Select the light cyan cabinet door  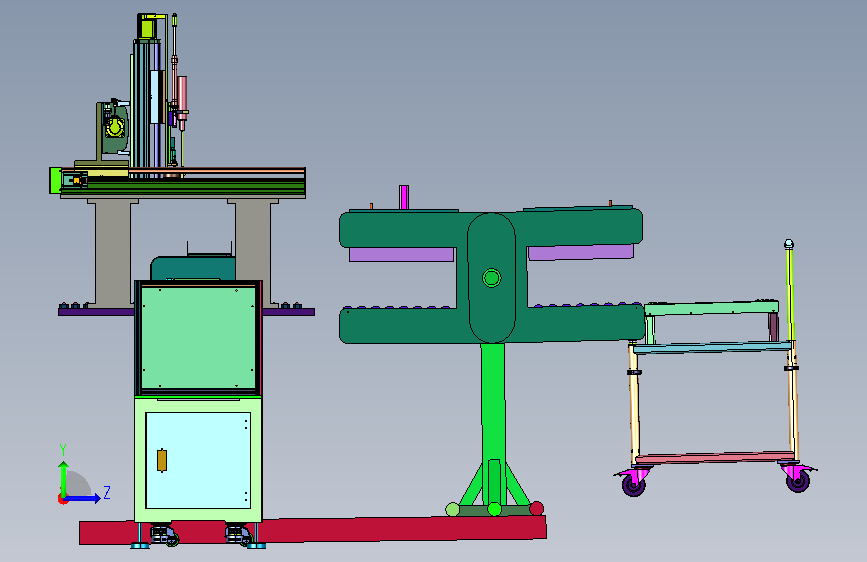pyautogui.click(x=198, y=460)
